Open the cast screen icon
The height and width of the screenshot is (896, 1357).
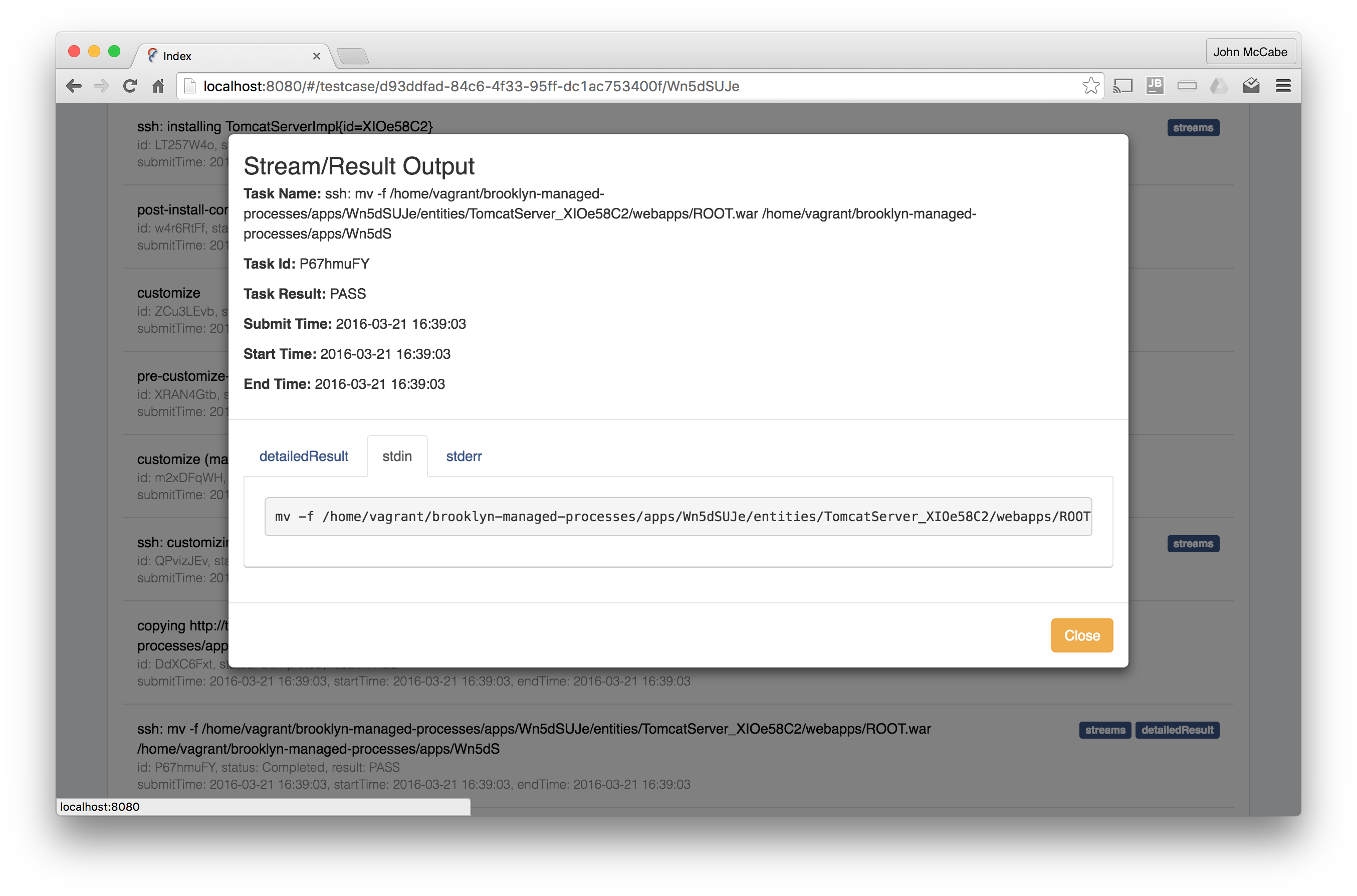(1123, 86)
